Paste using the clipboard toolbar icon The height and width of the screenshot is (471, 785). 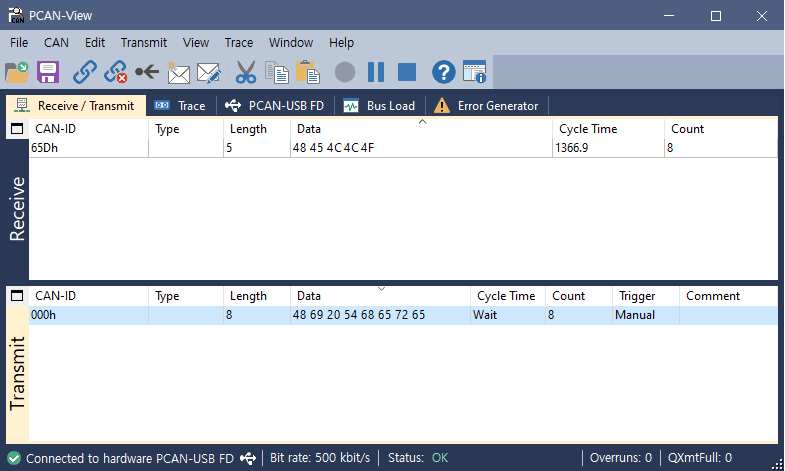coord(308,72)
